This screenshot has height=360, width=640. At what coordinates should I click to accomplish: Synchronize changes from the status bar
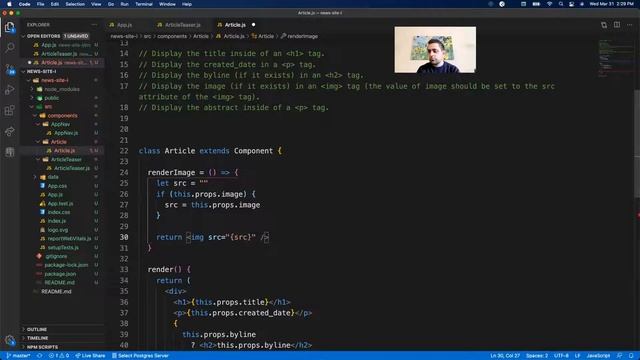tap(40, 356)
